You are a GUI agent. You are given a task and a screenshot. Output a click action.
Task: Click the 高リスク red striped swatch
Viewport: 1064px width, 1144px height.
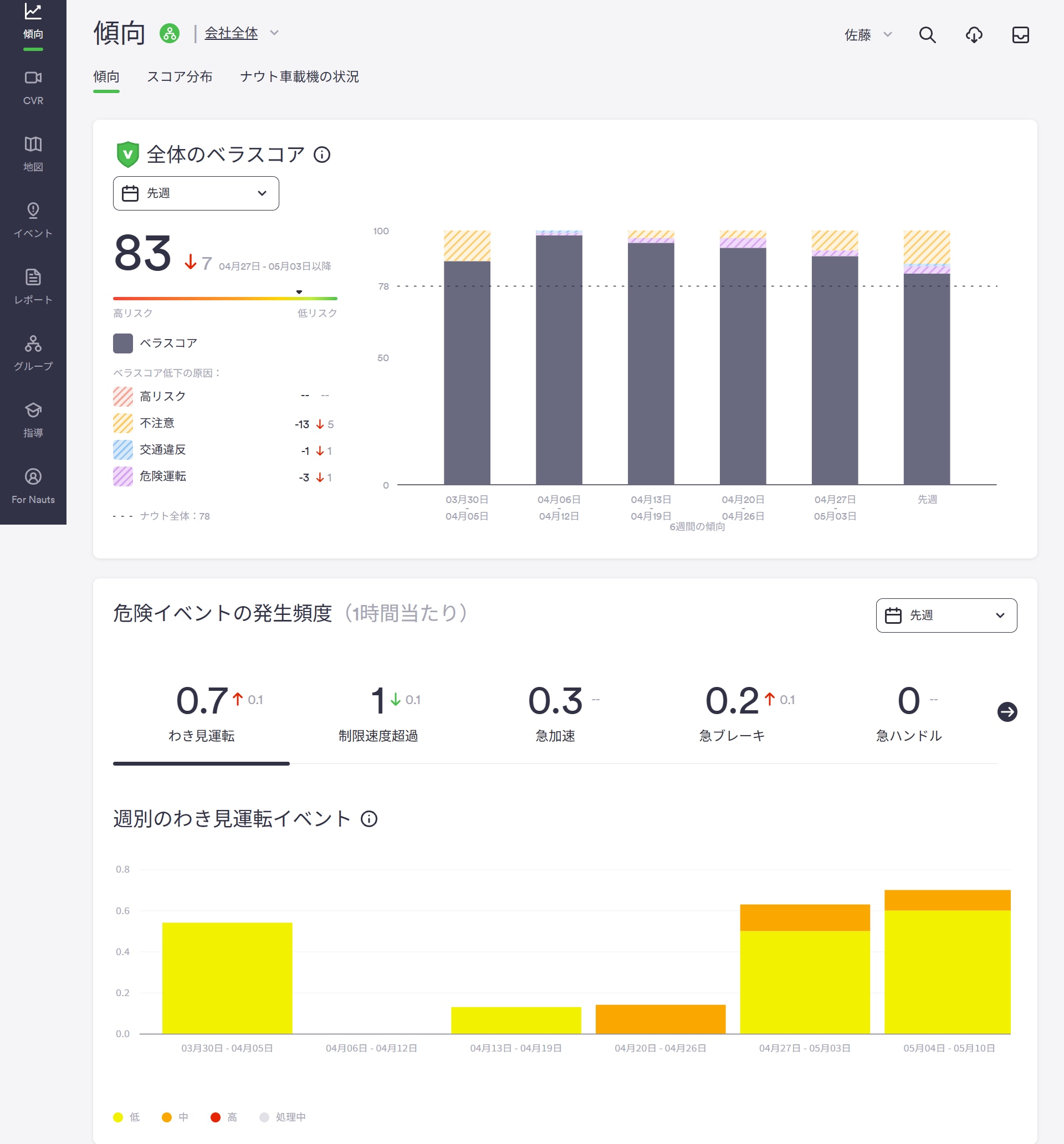tap(122, 397)
